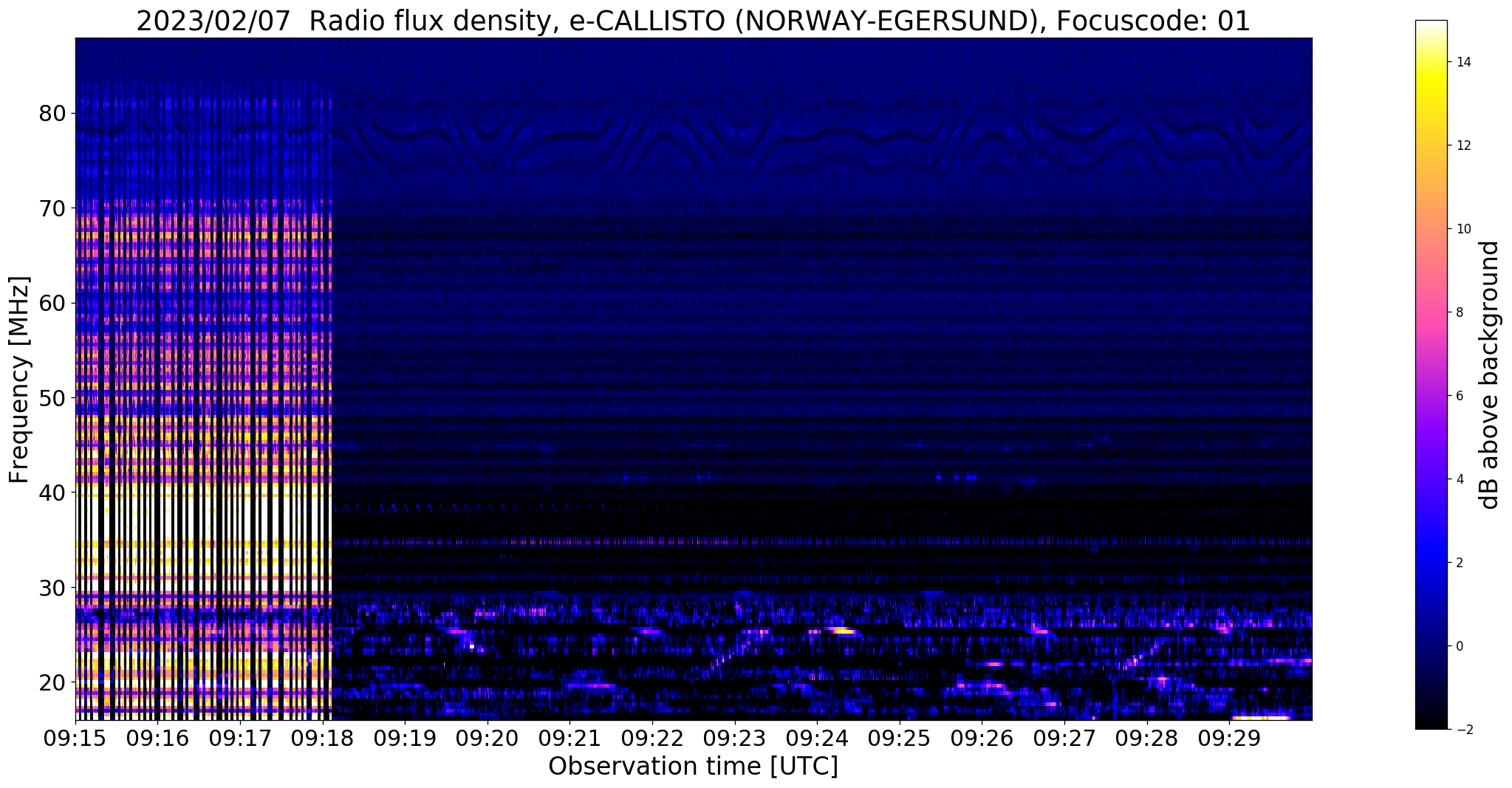This screenshot has height=788, width=1512.
Task: Click the 09:23 time tick label
Action: coord(735,738)
